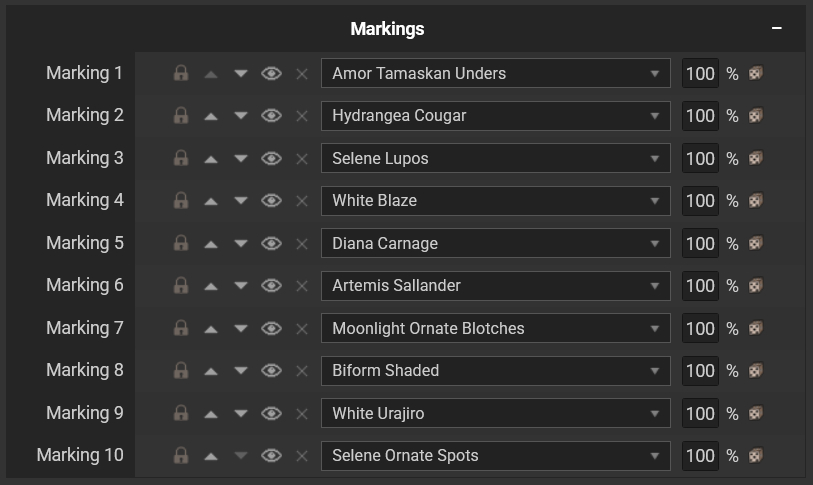
Task: Randomize opacity dice for Diana Carnage
Action: pyautogui.click(x=756, y=243)
